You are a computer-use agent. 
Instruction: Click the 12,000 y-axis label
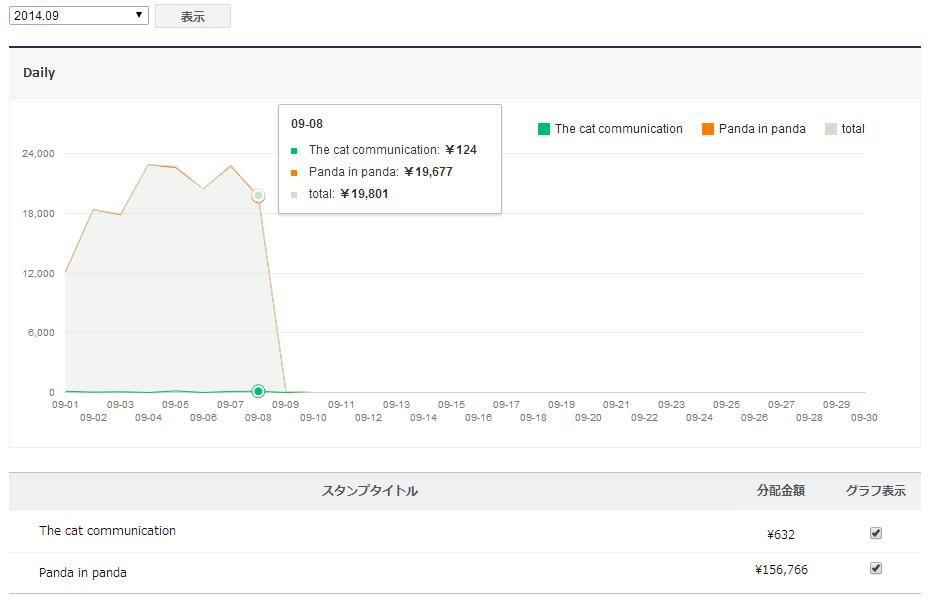(x=38, y=274)
